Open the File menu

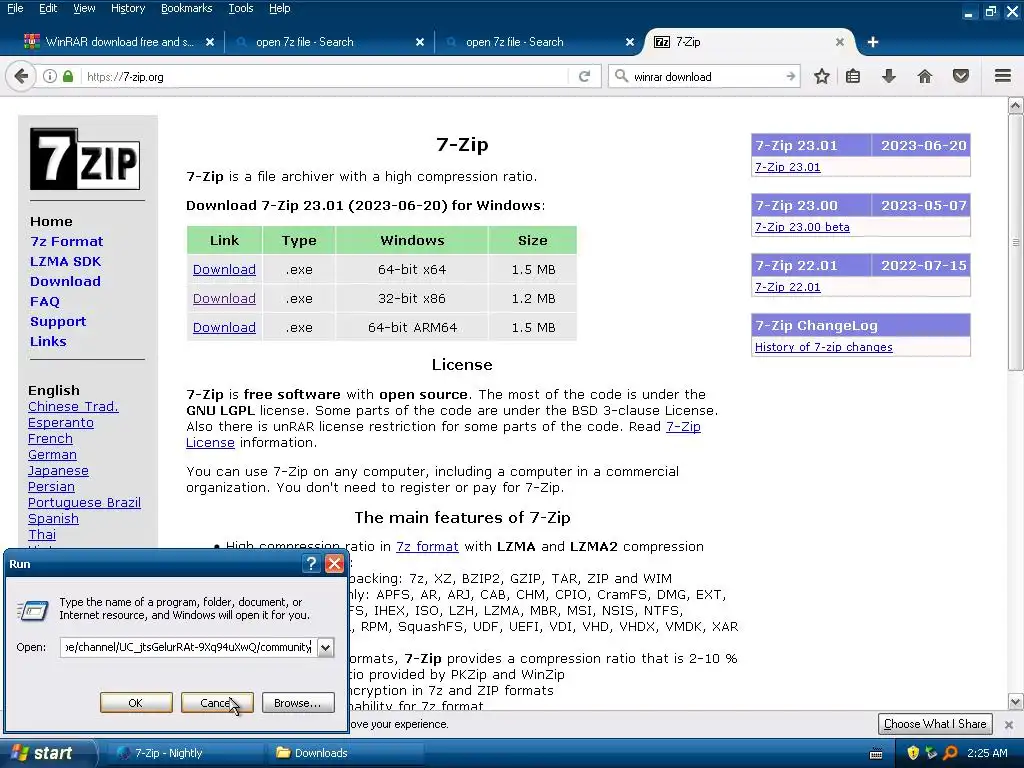click(15, 8)
